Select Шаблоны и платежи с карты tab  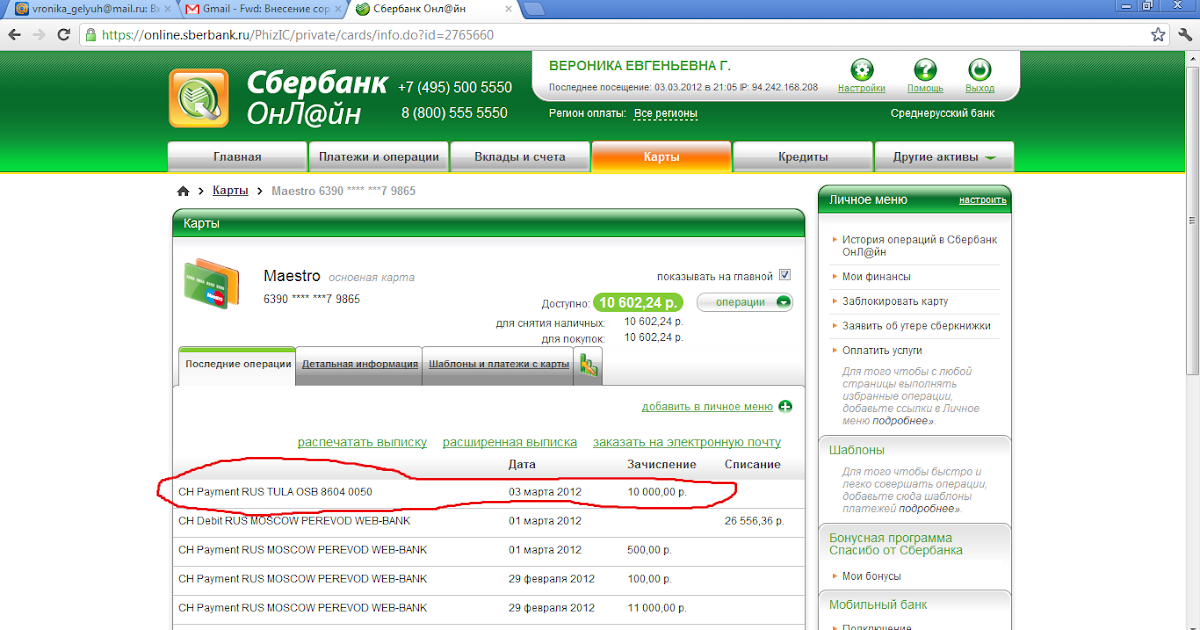pyautogui.click(x=499, y=365)
